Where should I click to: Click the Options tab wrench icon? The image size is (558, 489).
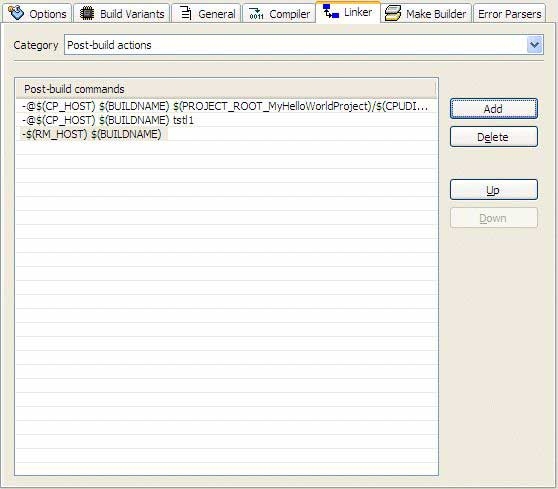tap(16, 13)
